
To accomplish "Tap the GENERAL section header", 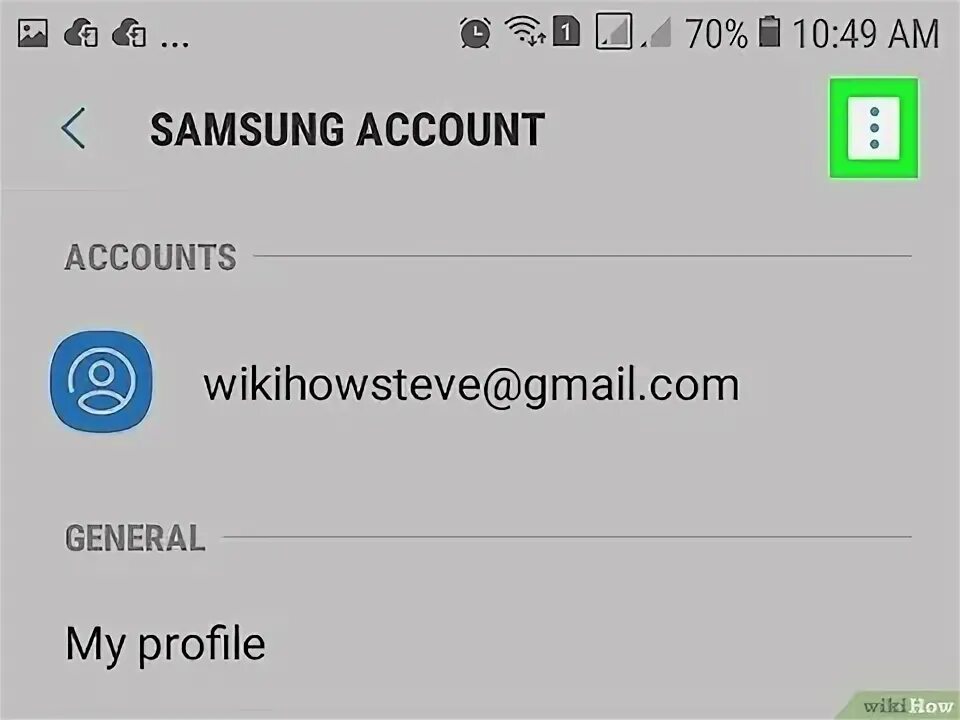I will click(x=135, y=538).
